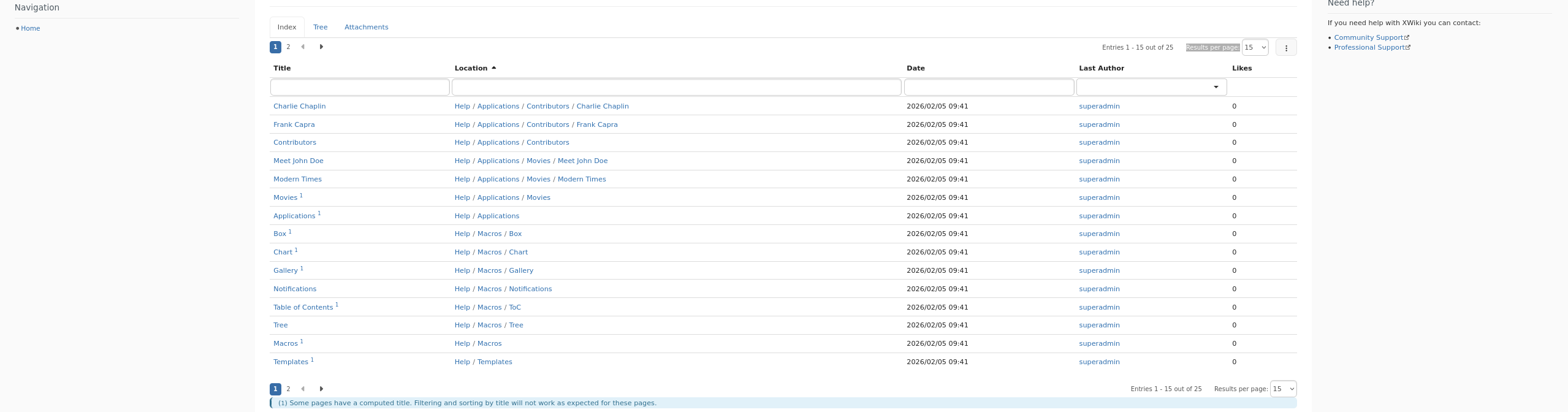
Task: Click the Title filter input field
Action: [360, 87]
